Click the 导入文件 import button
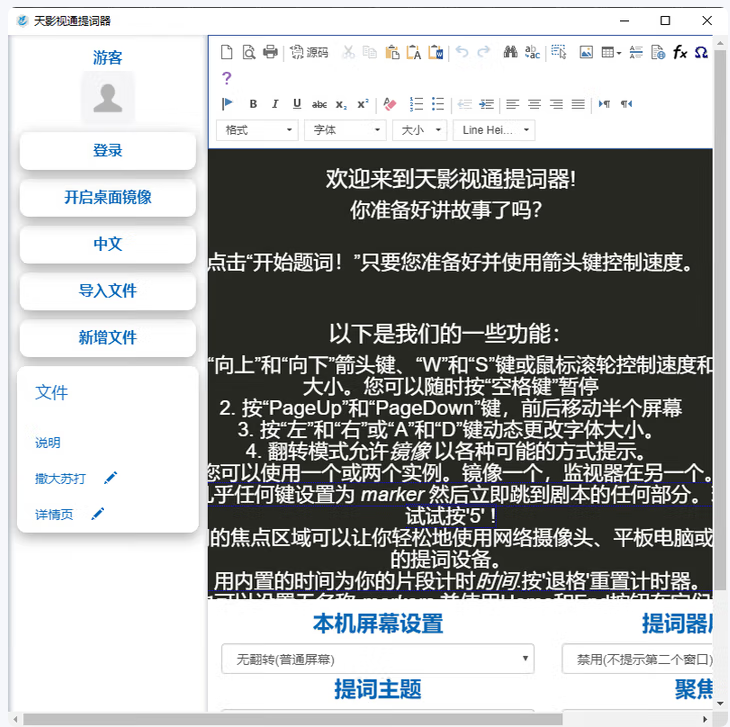The width and height of the screenshot is (730, 727). 108,291
